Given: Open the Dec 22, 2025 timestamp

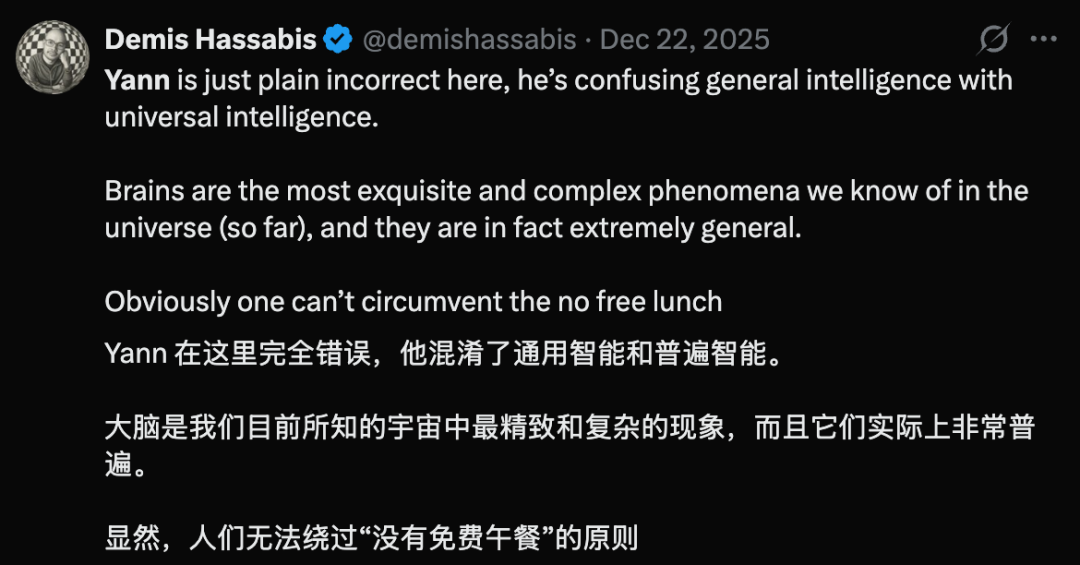Looking at the screenshot, I should pyautogui.click(x=685, y=40).
